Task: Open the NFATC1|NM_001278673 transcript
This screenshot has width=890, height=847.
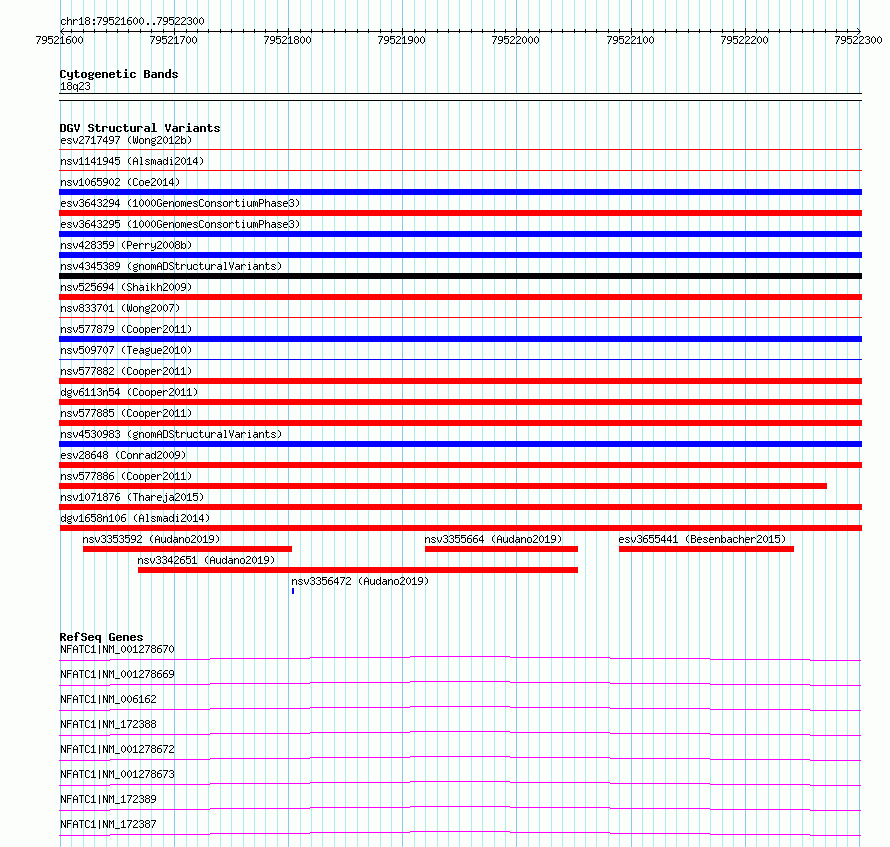Action: click(117, 774)
